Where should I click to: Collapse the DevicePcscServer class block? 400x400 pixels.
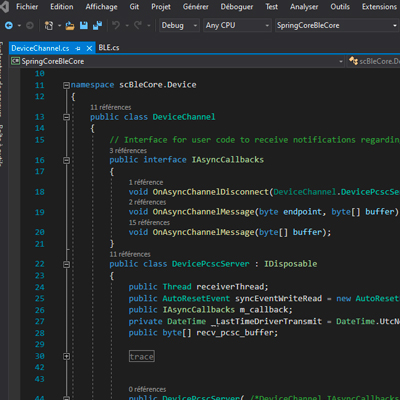coord(66,264)
